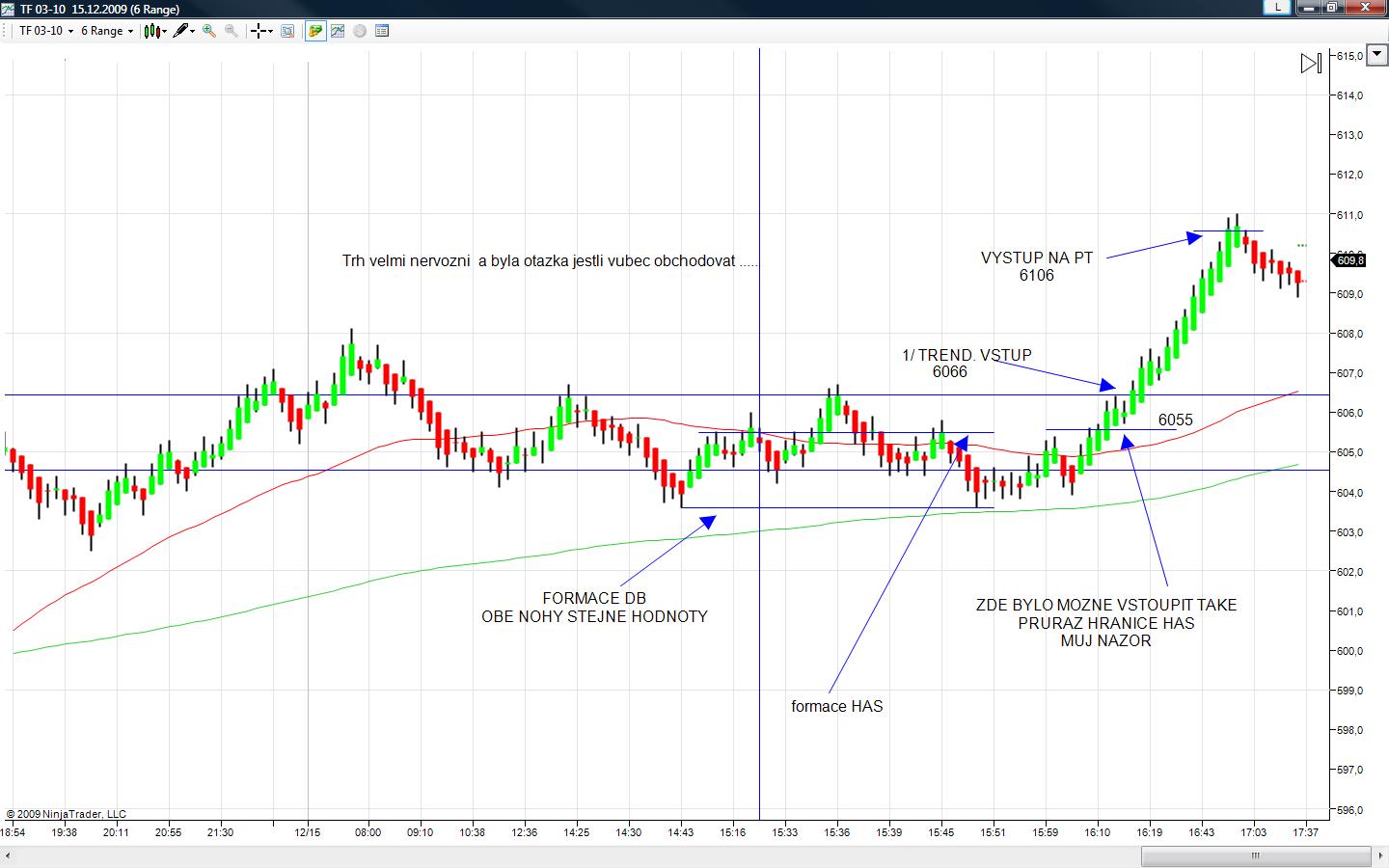
Task: Open the crosshair pointer dropdown
Action: click(261, 31)
